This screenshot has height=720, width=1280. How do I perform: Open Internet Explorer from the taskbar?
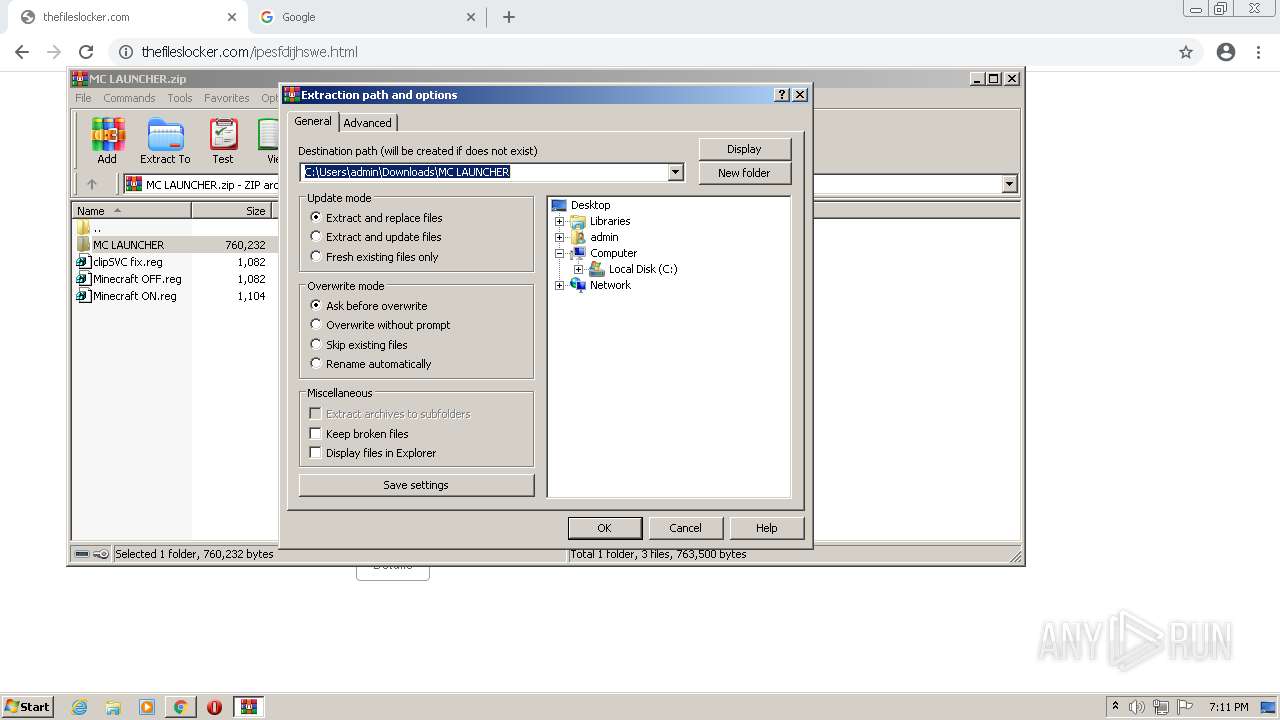(80, 707)
